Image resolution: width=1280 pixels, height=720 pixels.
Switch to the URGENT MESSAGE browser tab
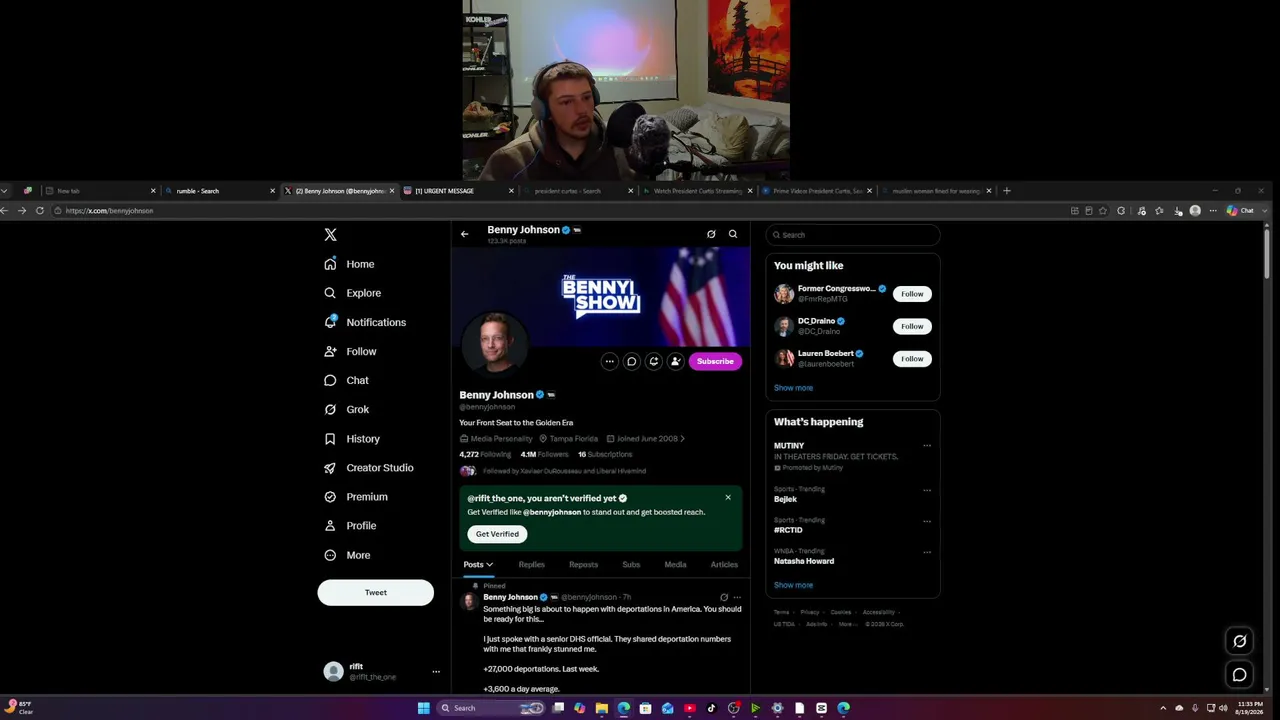click(458, 191)
